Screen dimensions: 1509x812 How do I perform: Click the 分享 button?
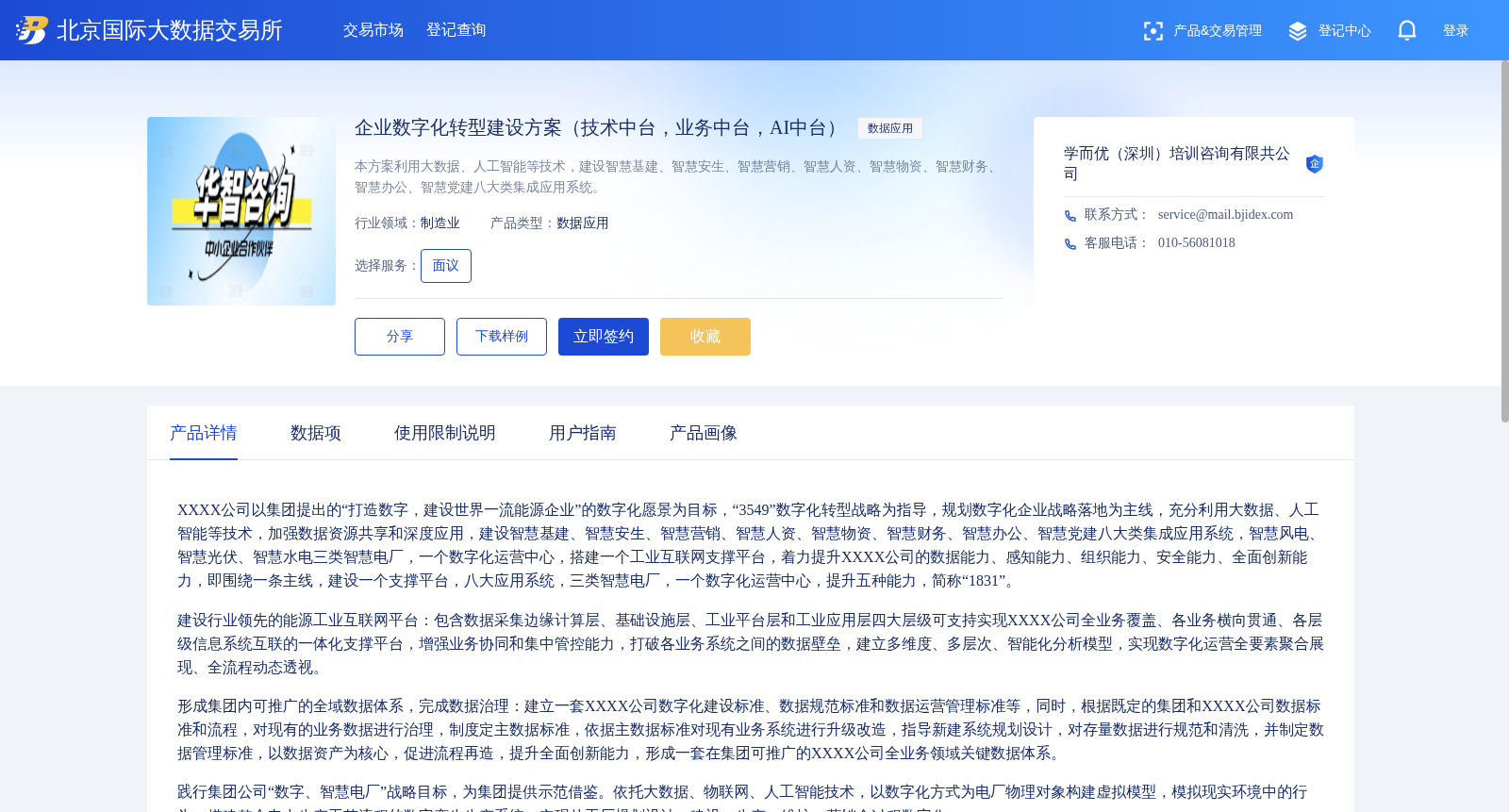(400, 337)
